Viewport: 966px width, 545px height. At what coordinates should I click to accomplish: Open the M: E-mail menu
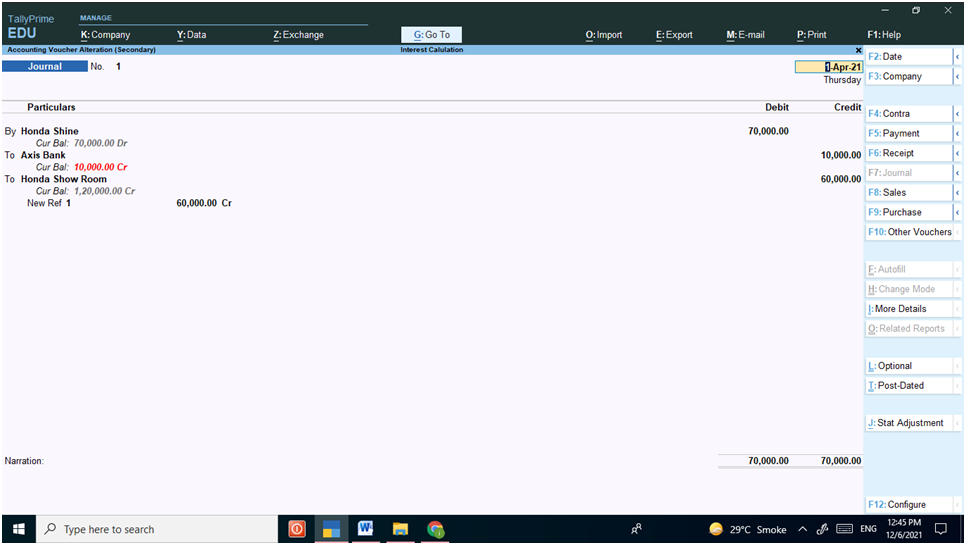point(745,35)
